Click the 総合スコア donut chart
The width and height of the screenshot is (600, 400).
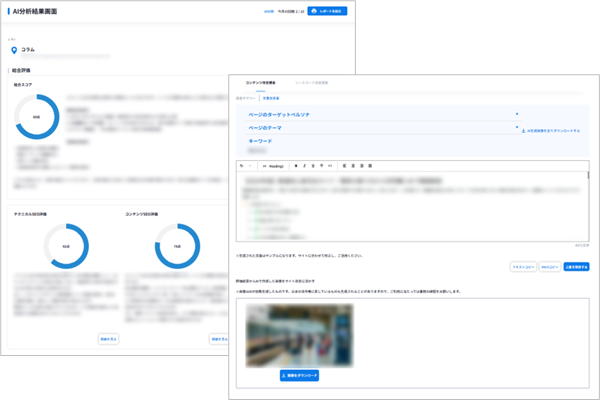click(x=38, y=118)
